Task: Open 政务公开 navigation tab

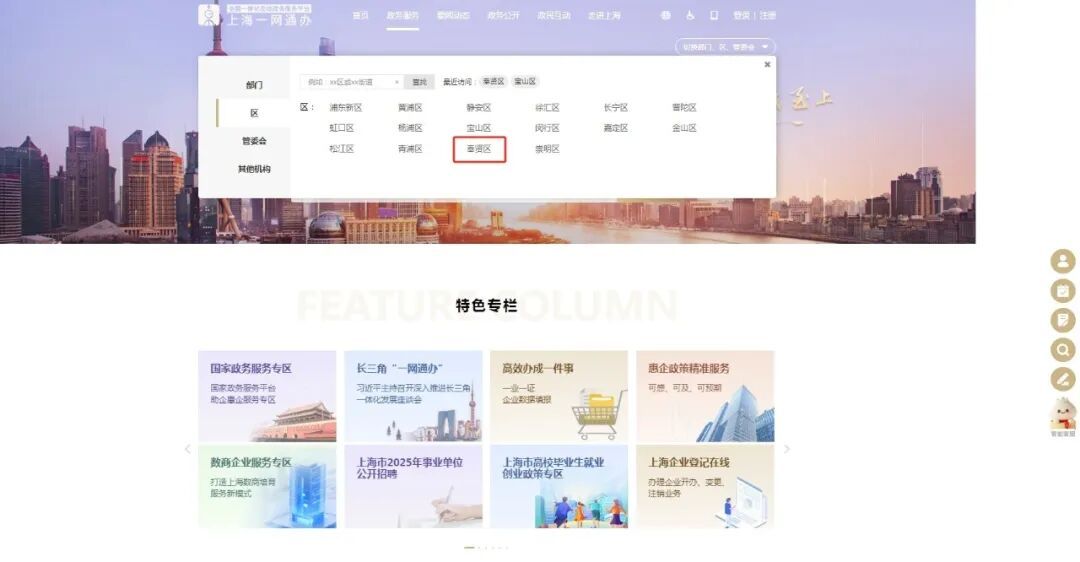Action: 503,15
